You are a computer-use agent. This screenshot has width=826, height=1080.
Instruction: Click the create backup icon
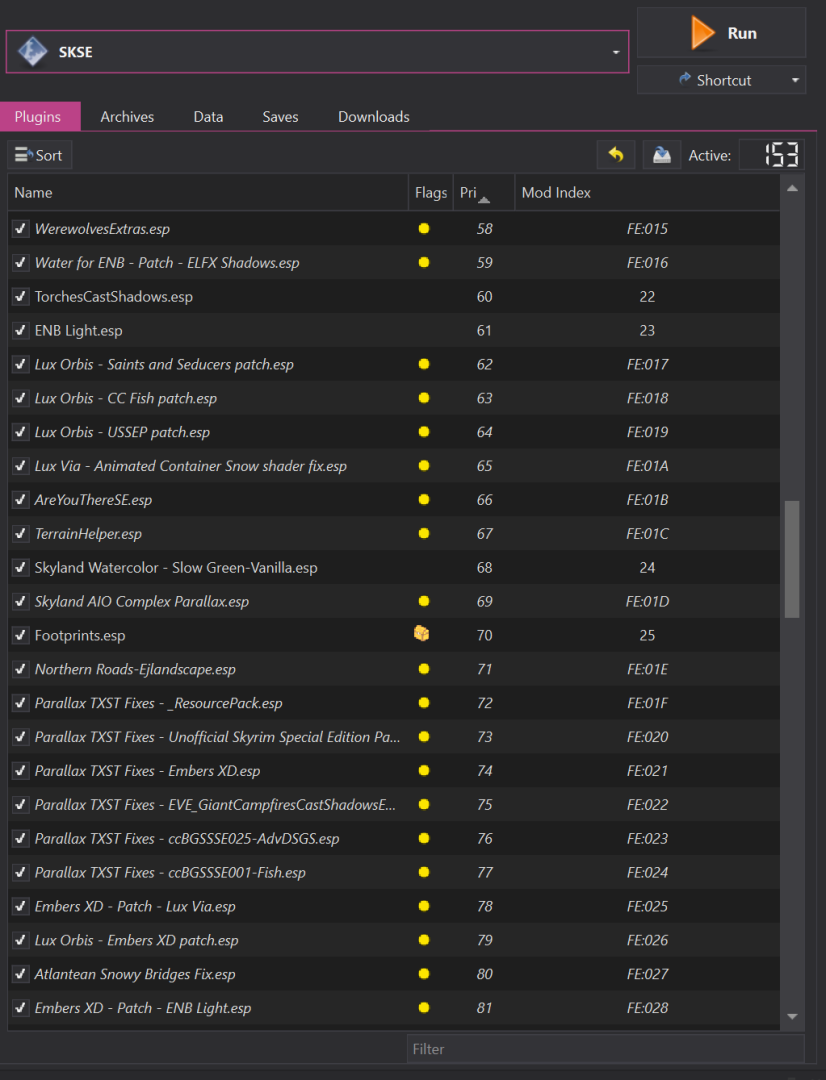(661, 155)
